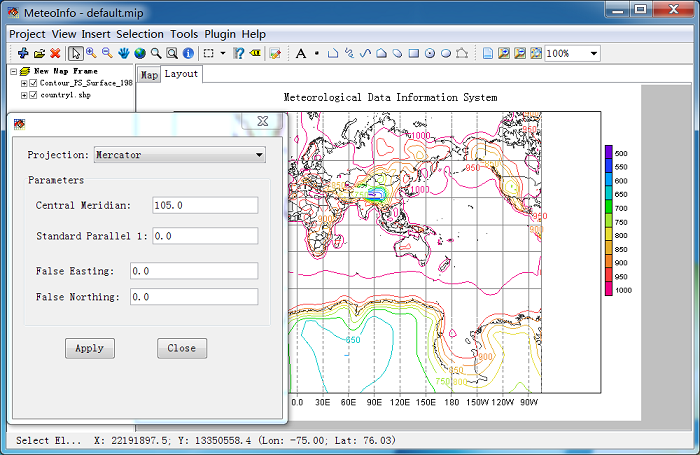
Task: Click the boxed magnifier Zoom to Extent icon
Action: (172, 53)
